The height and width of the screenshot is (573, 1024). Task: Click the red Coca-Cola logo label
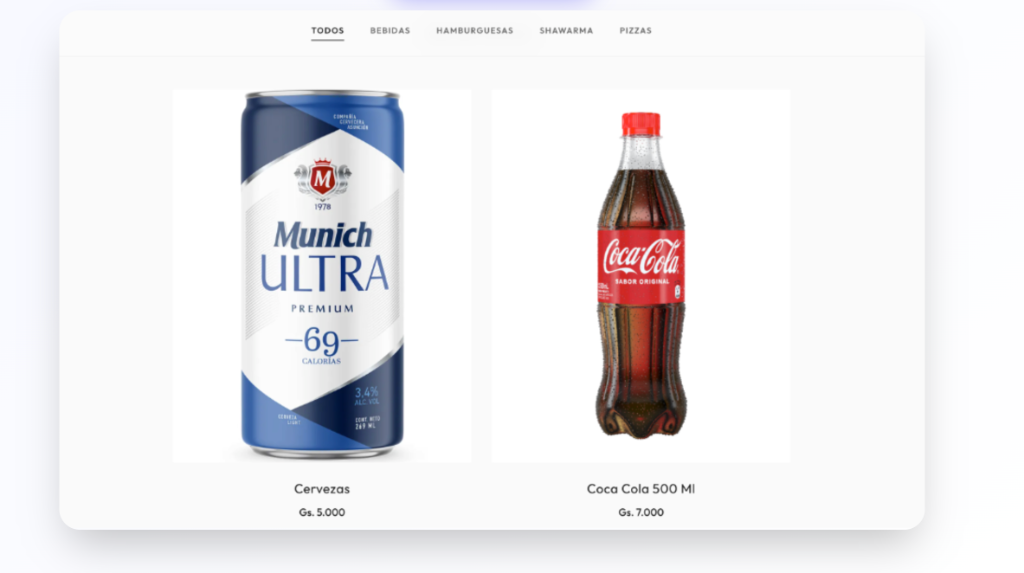click(x=641, y=267)
